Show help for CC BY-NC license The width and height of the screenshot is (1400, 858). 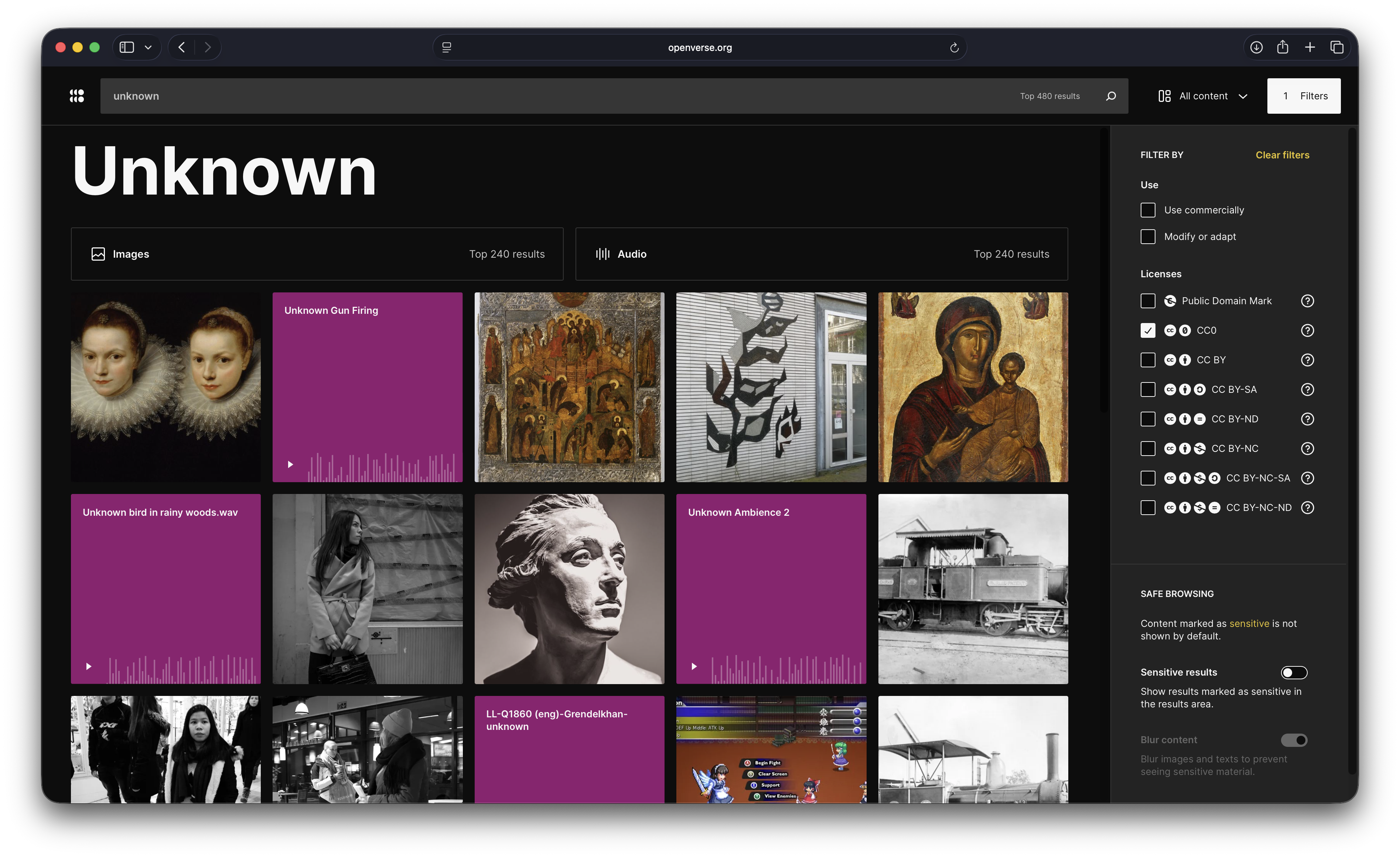[x=1307, y=449]
